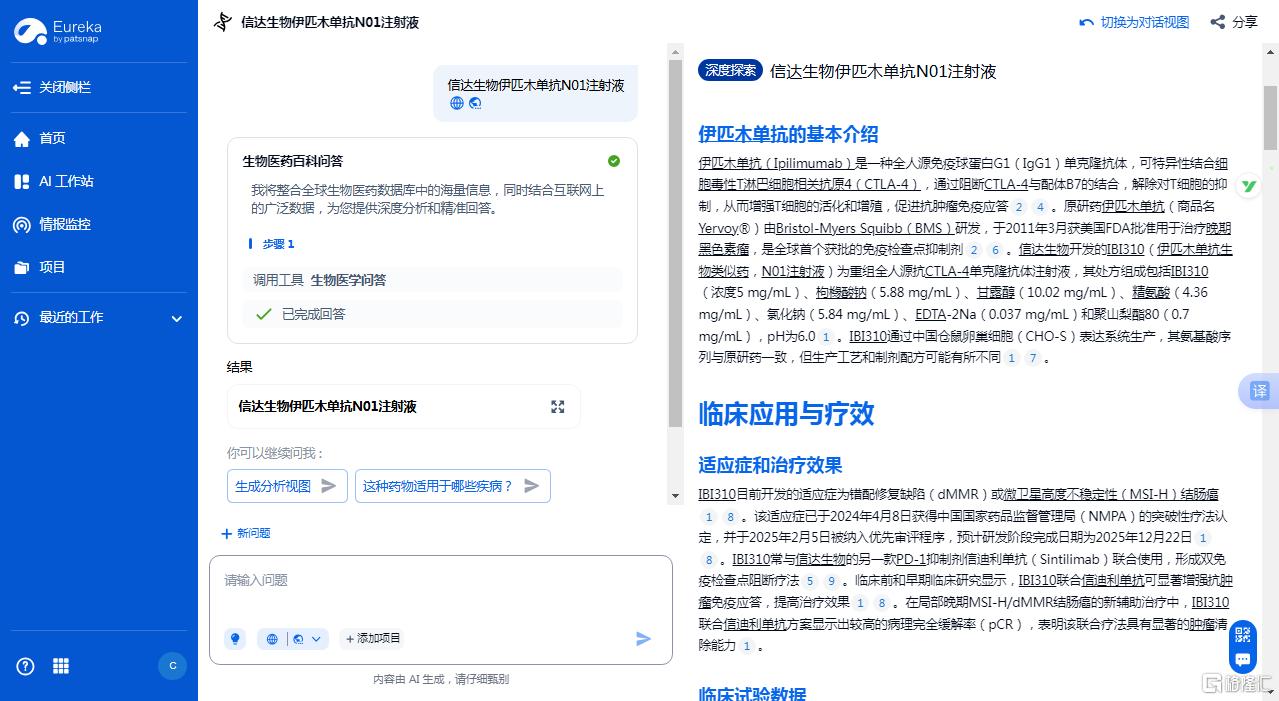Open link 微卫星高度不稳定性（MSI-H）结肠癌
Screen dimensions: 1279x701
(1111, 494)
